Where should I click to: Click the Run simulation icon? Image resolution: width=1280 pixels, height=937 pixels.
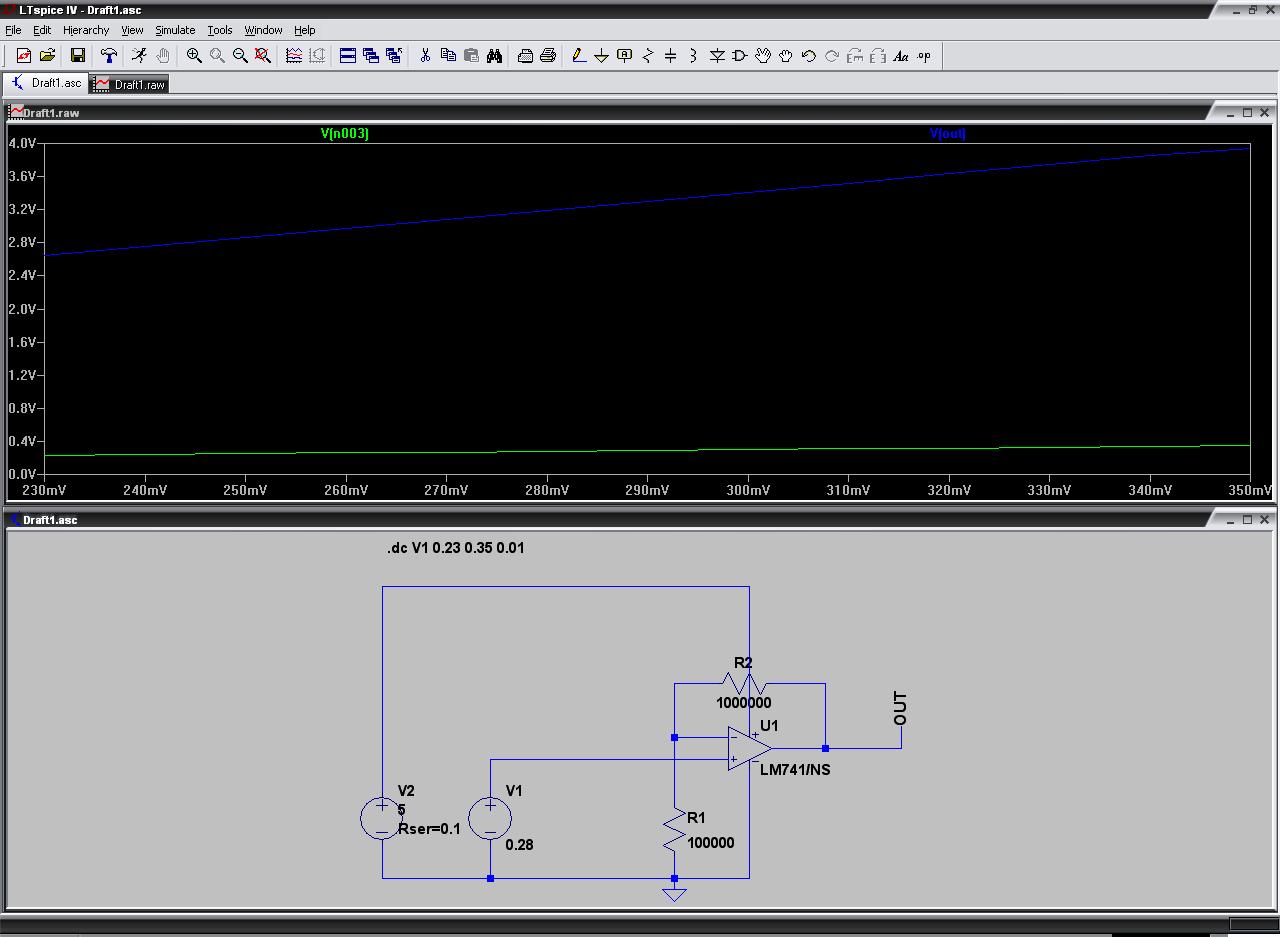tap(139, 56)
